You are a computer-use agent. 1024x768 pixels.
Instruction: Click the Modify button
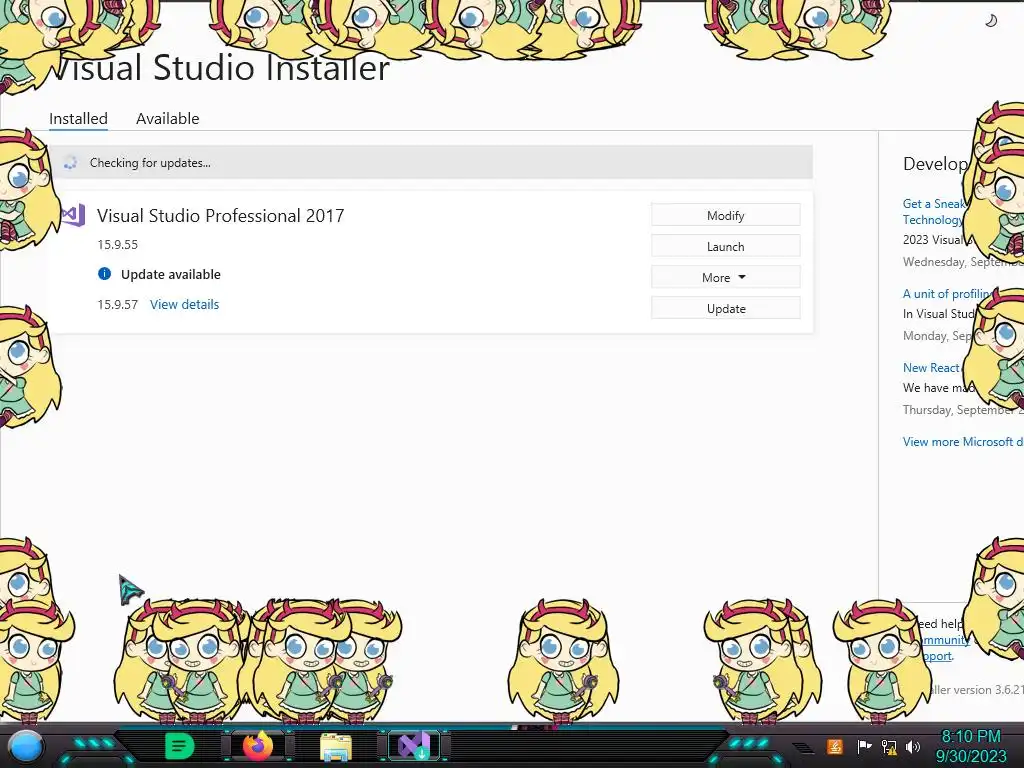726,216
